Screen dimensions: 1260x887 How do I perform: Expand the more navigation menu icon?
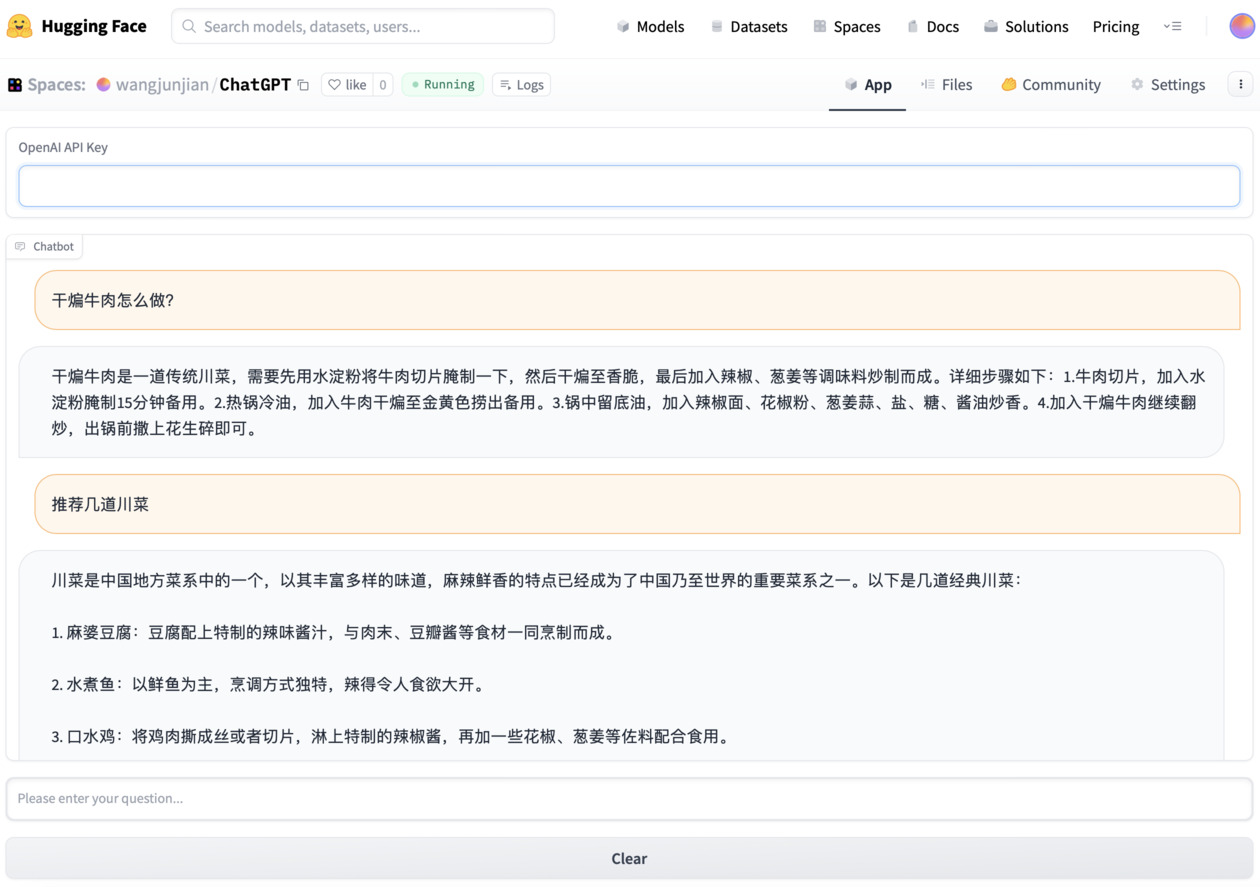point(1172,27)
